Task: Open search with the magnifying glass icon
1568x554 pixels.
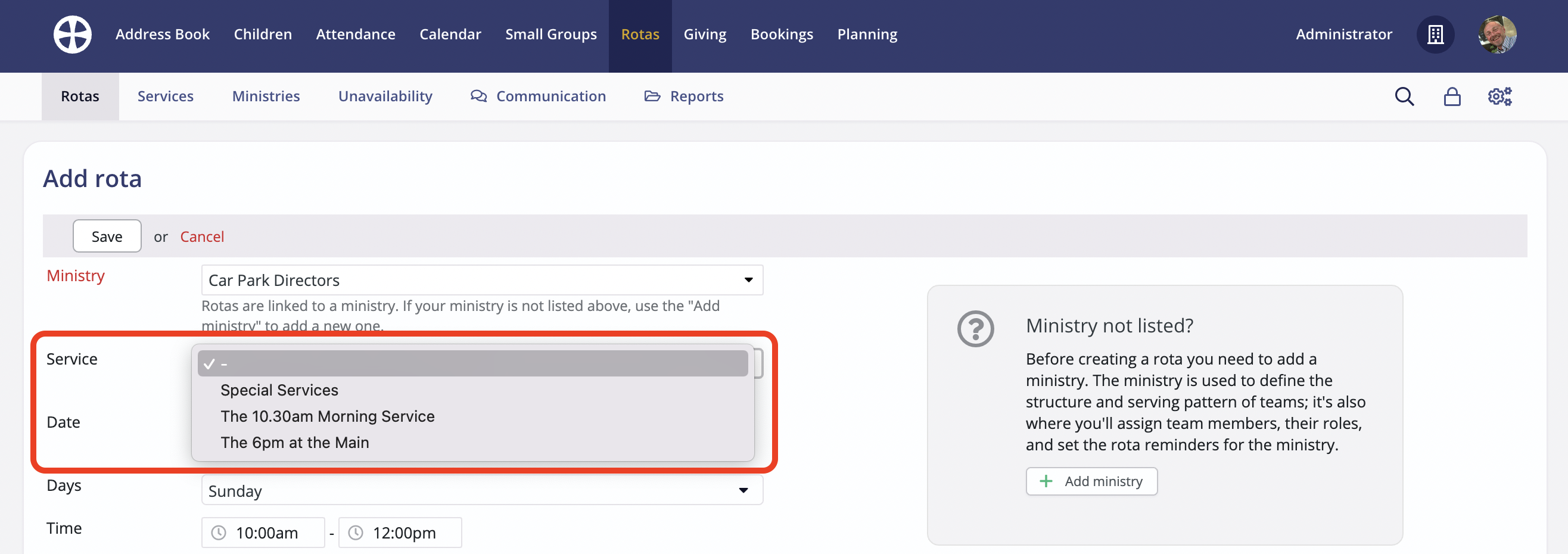Action: point(1404,96)
